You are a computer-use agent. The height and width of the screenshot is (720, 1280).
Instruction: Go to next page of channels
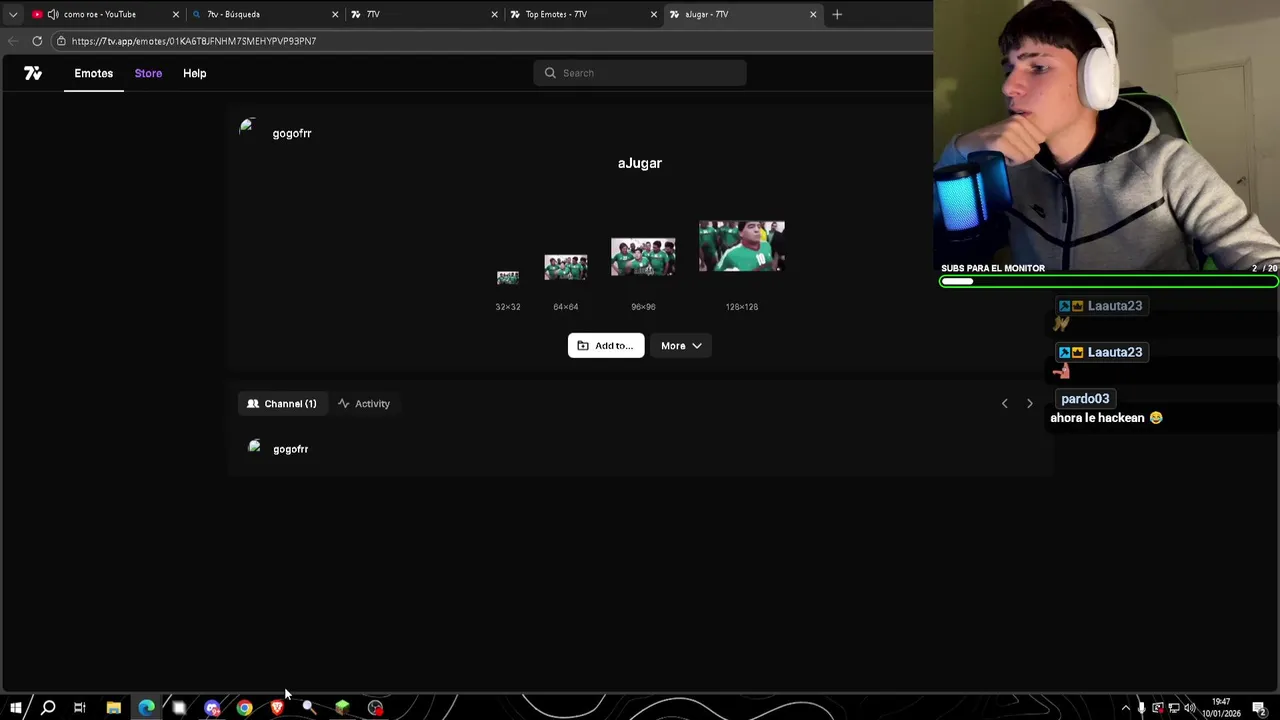(1030, 404)
